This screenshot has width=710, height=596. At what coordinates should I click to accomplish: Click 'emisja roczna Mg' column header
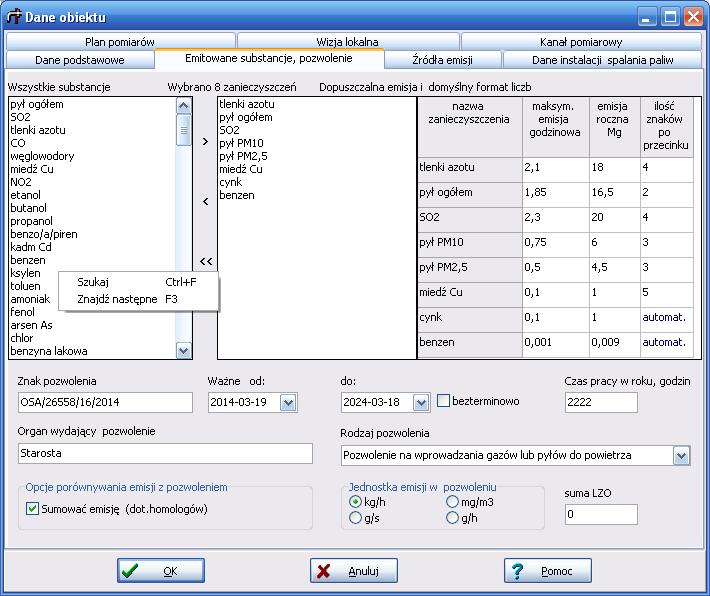615,127
